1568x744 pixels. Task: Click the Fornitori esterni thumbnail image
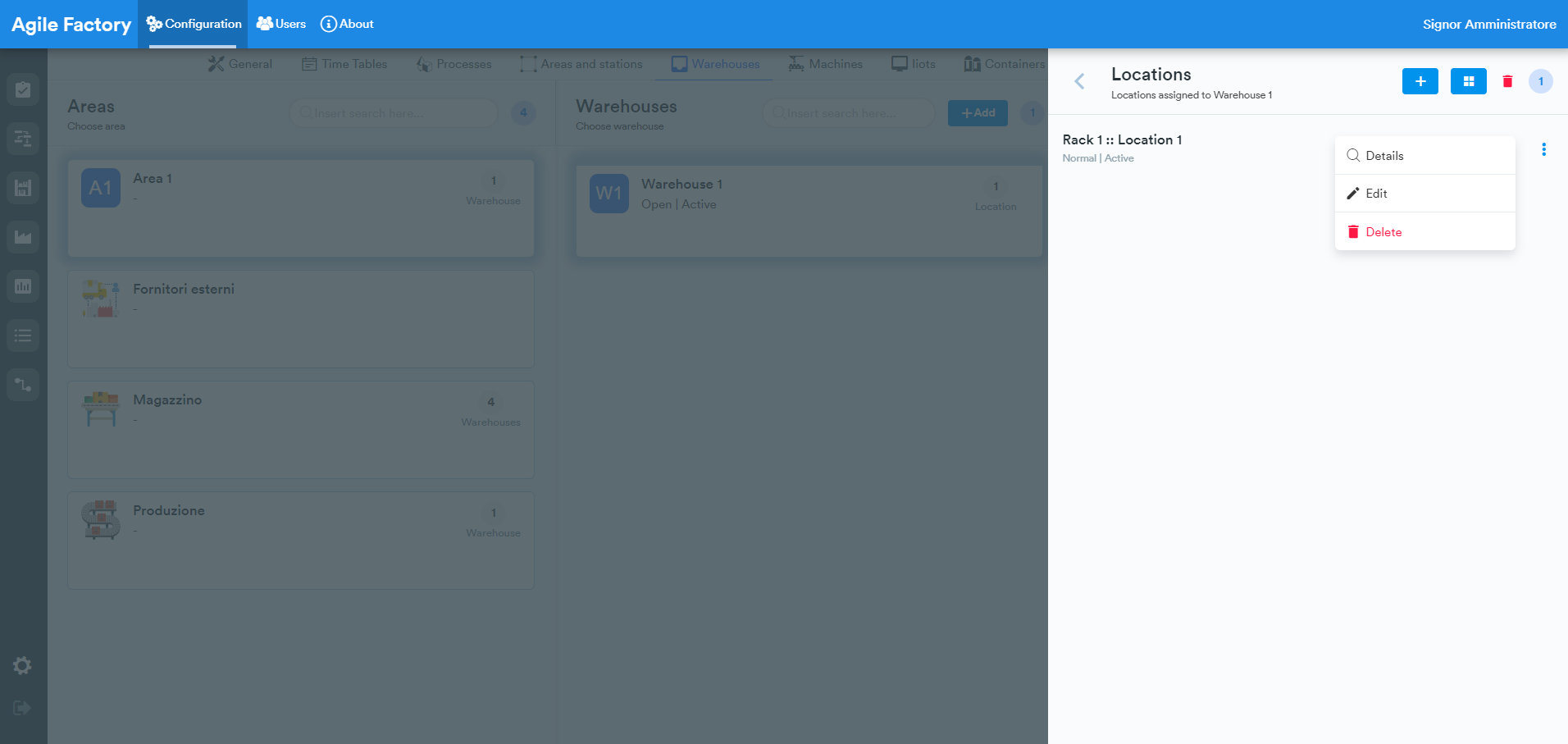coord(101,298)
